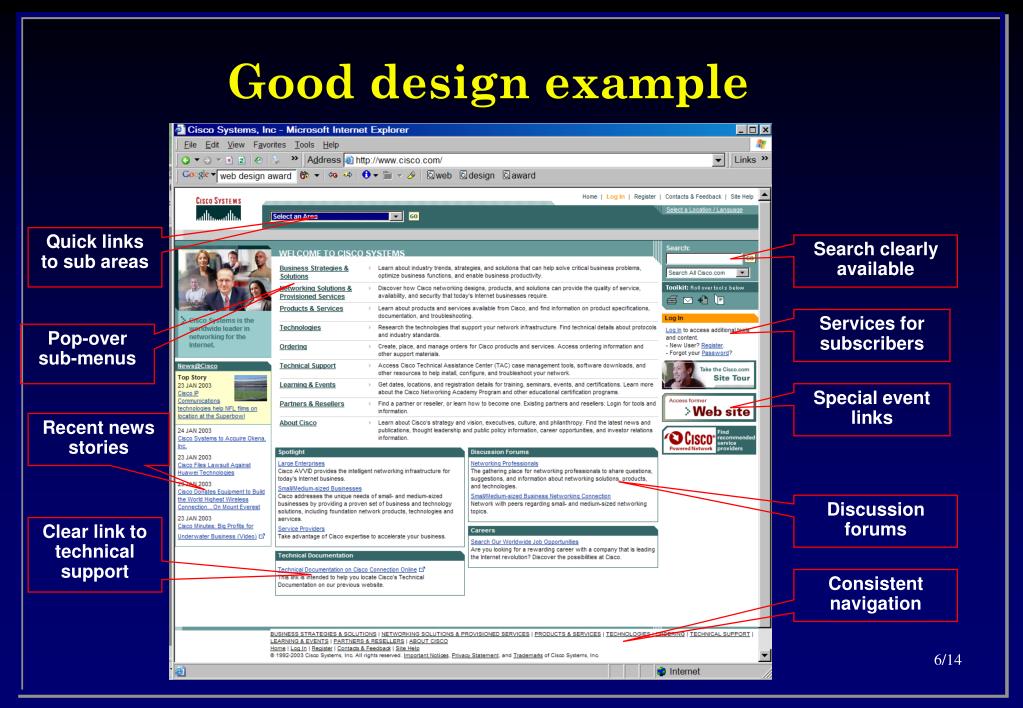Click Select a Location / Language link
Image resolution: width=1023 pixels, height=708 pixels.
click(x=705, y=210)
